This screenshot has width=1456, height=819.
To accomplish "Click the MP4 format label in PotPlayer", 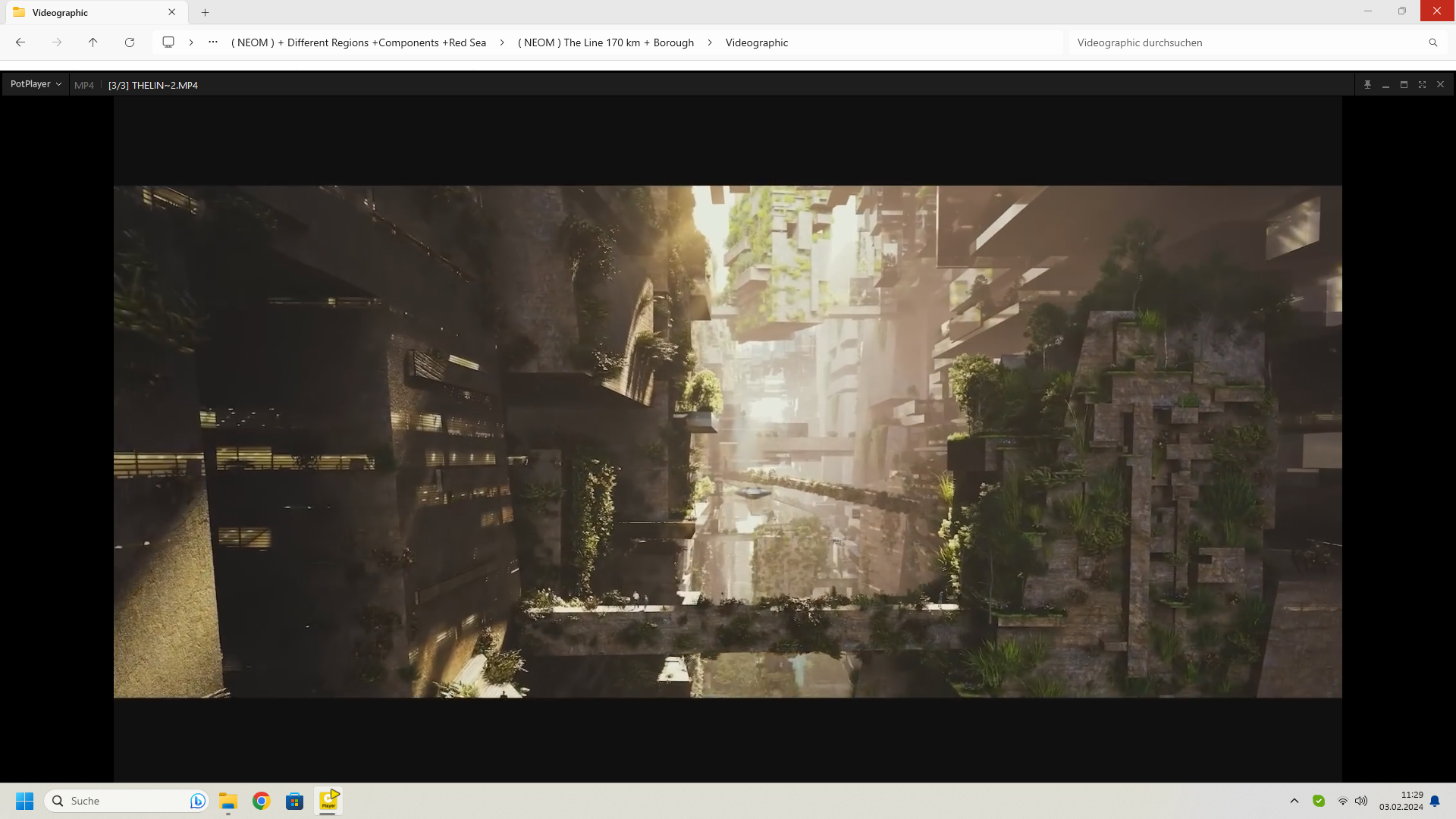I will coord(84,85).
